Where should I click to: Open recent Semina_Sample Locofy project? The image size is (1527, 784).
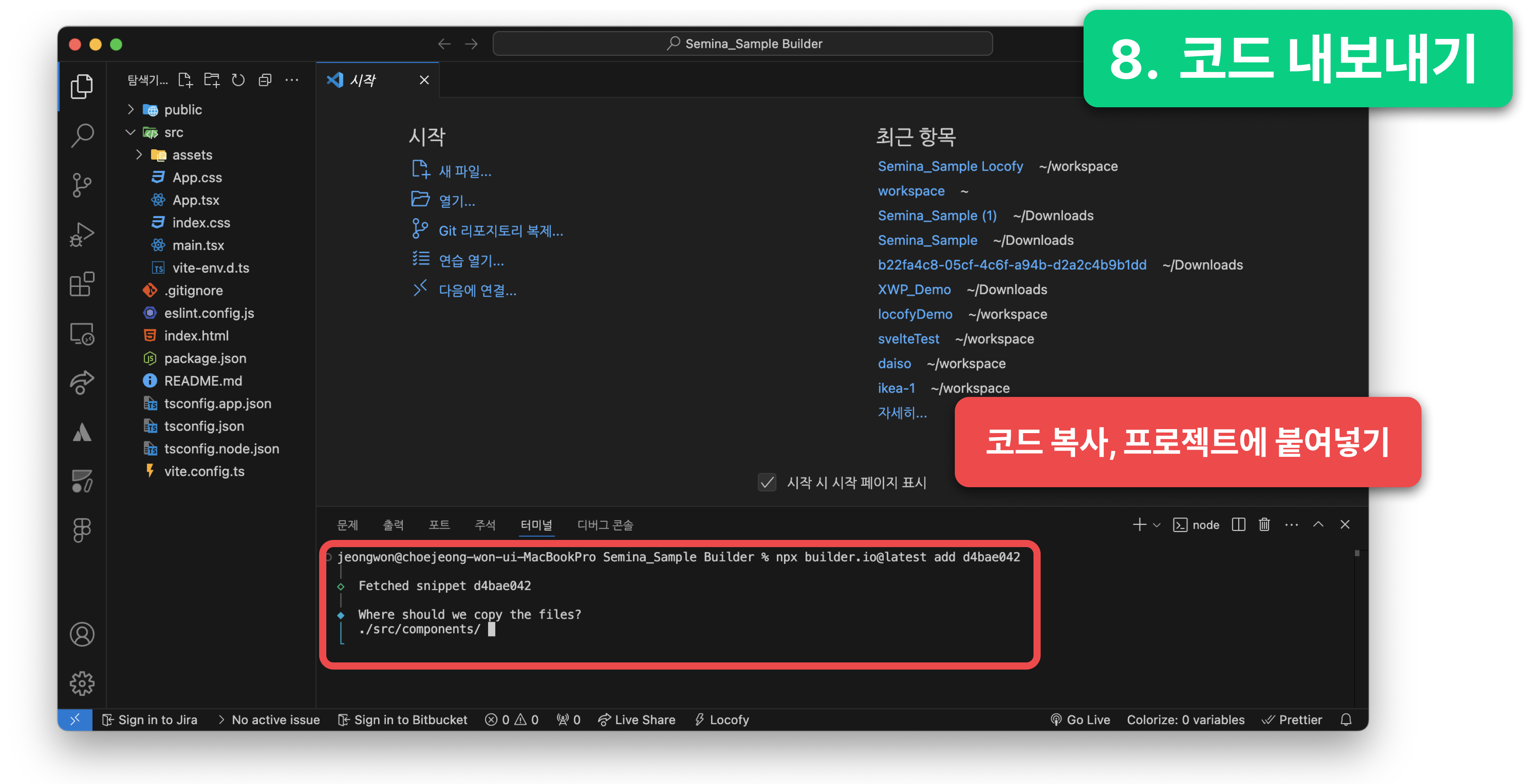(950, 166)
